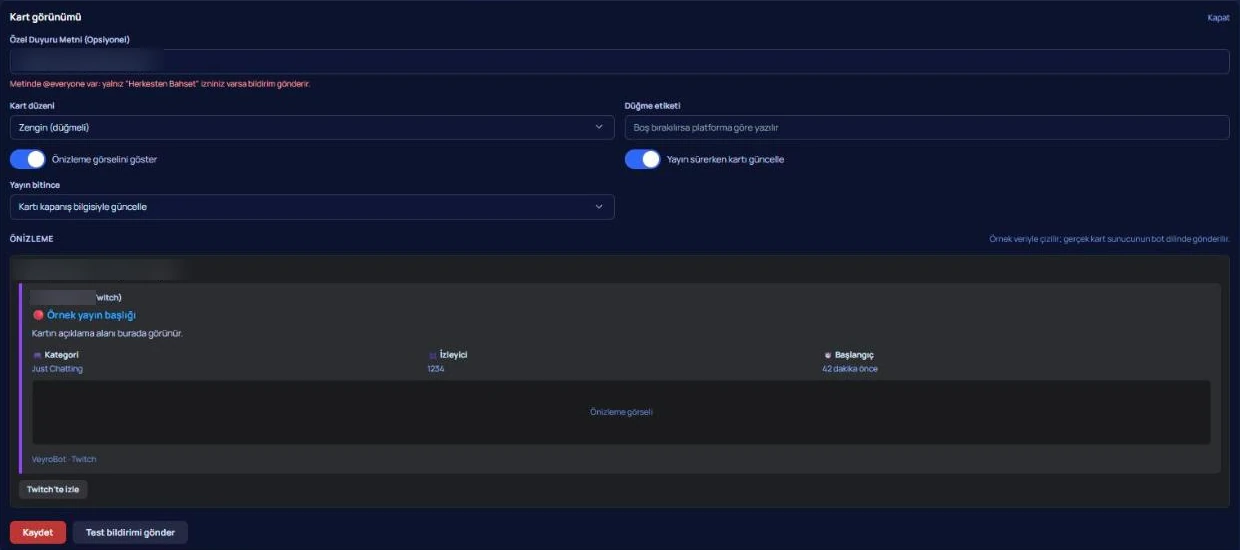The image size is (1240, 550).
Task: Click the @everyone warning message text
Action: click(x=160, y=84)
